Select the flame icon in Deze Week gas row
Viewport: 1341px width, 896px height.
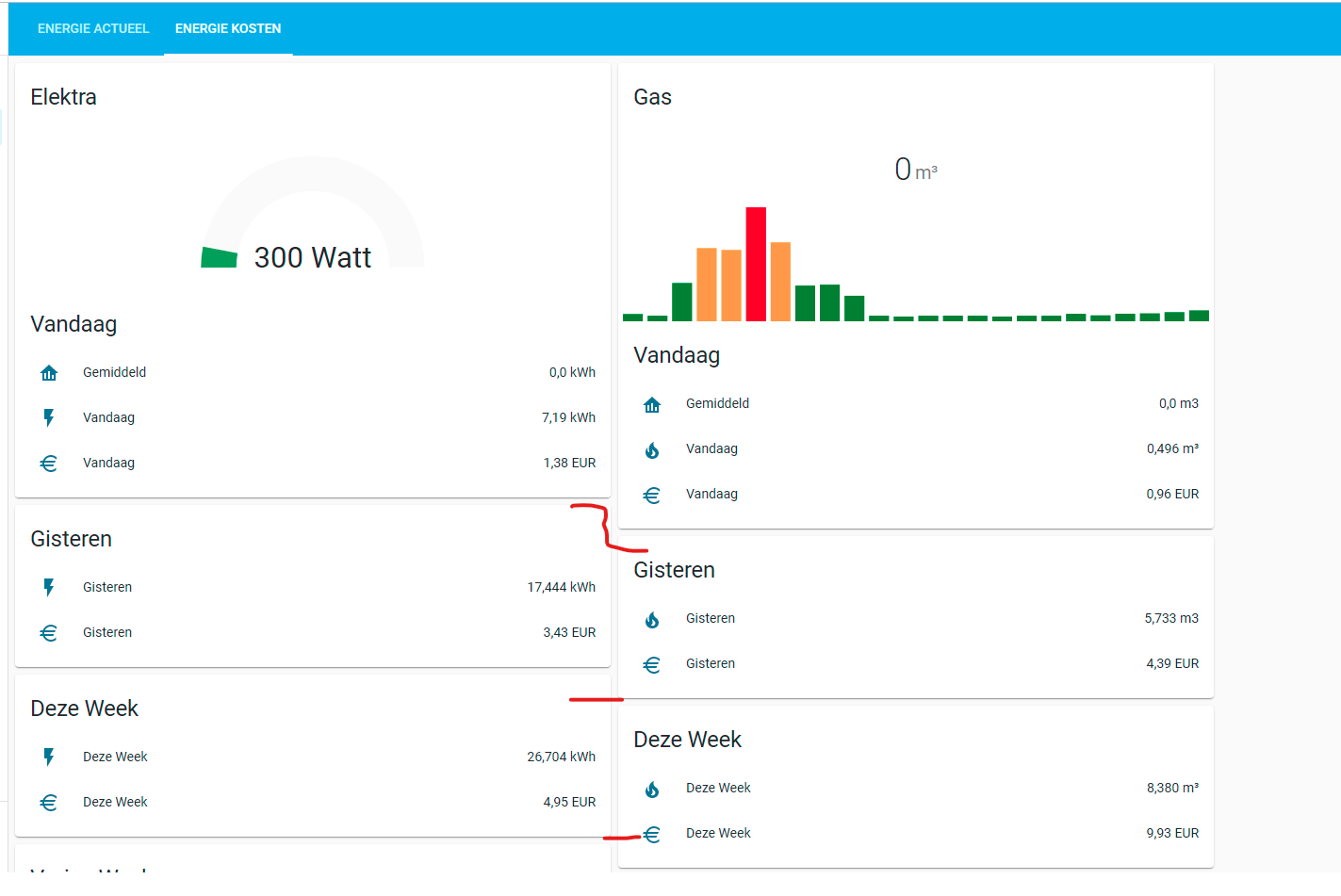tap(651, 788)
